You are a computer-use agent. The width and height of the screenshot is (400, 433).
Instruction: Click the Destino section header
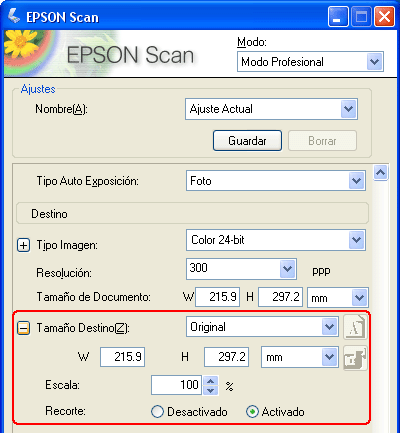192,214
